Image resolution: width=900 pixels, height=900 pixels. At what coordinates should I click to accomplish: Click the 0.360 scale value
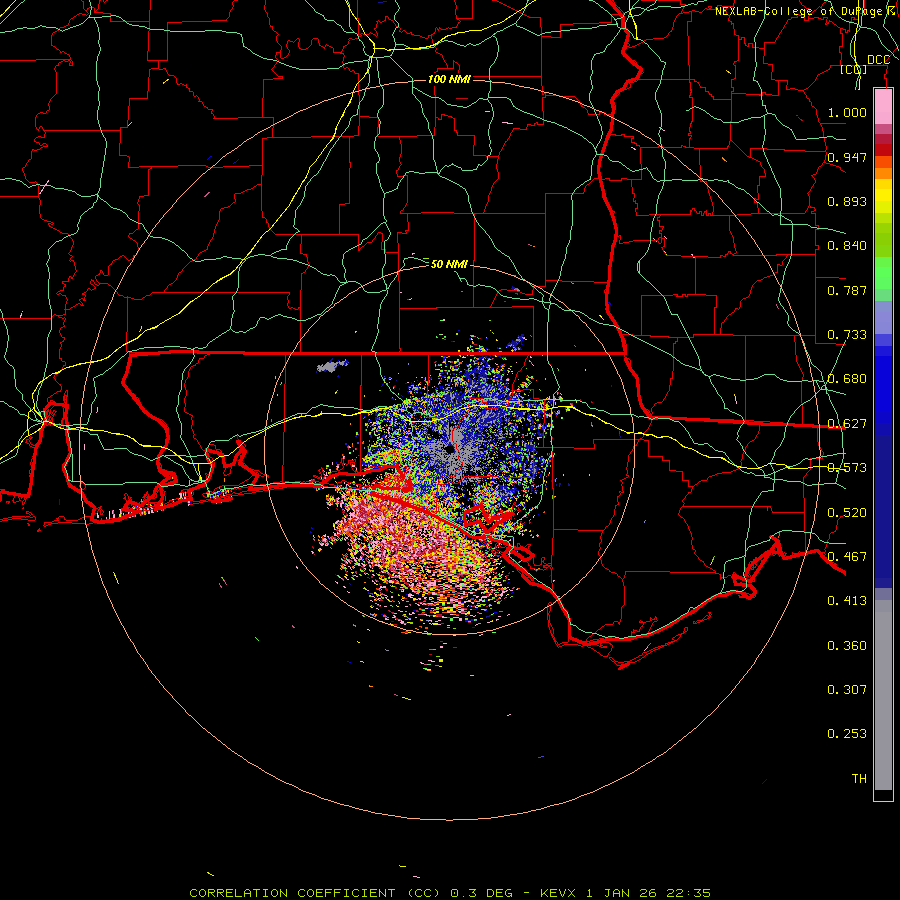click(x=847, y=646)
